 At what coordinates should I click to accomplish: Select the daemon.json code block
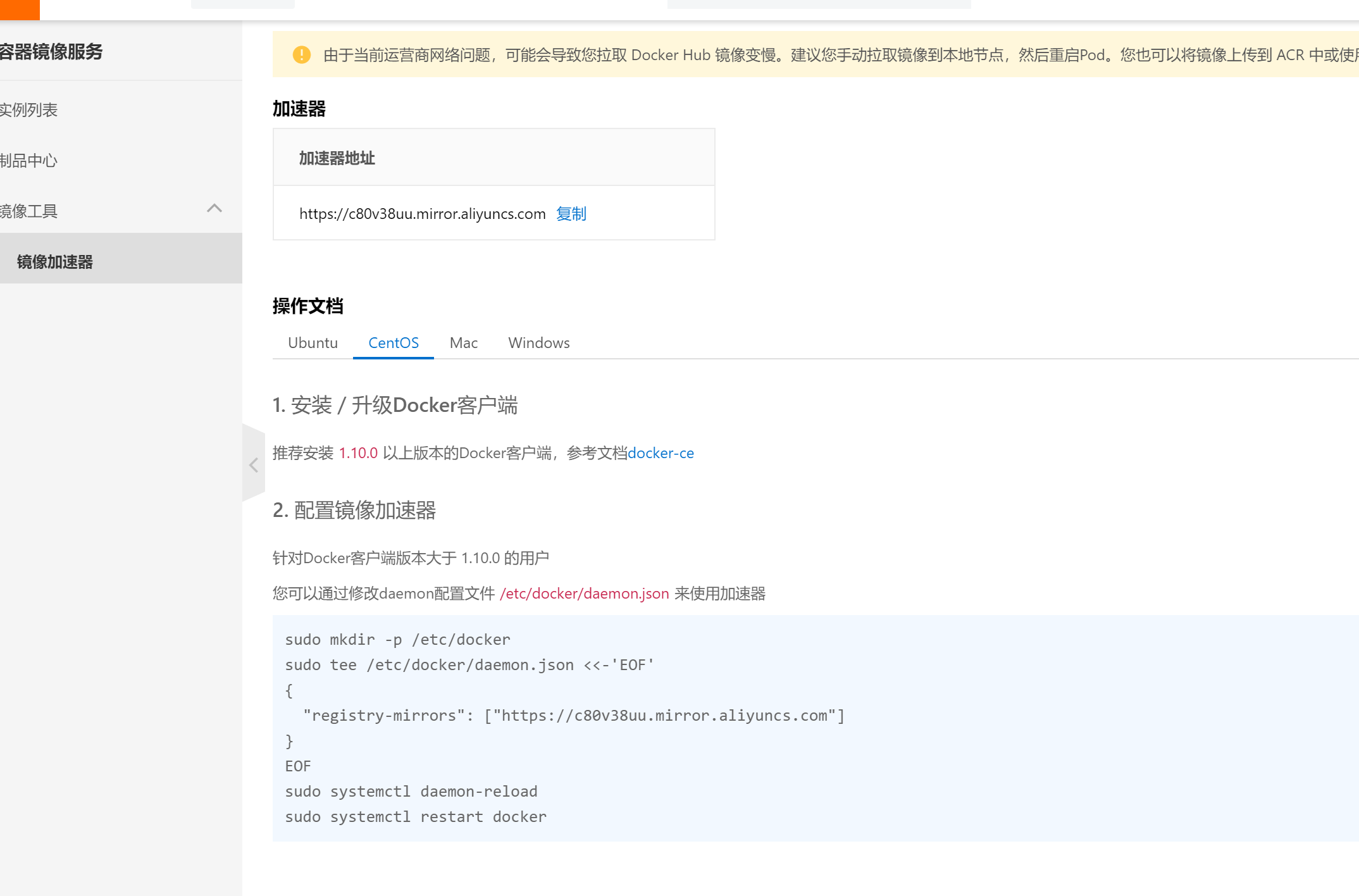click(633, 728)
